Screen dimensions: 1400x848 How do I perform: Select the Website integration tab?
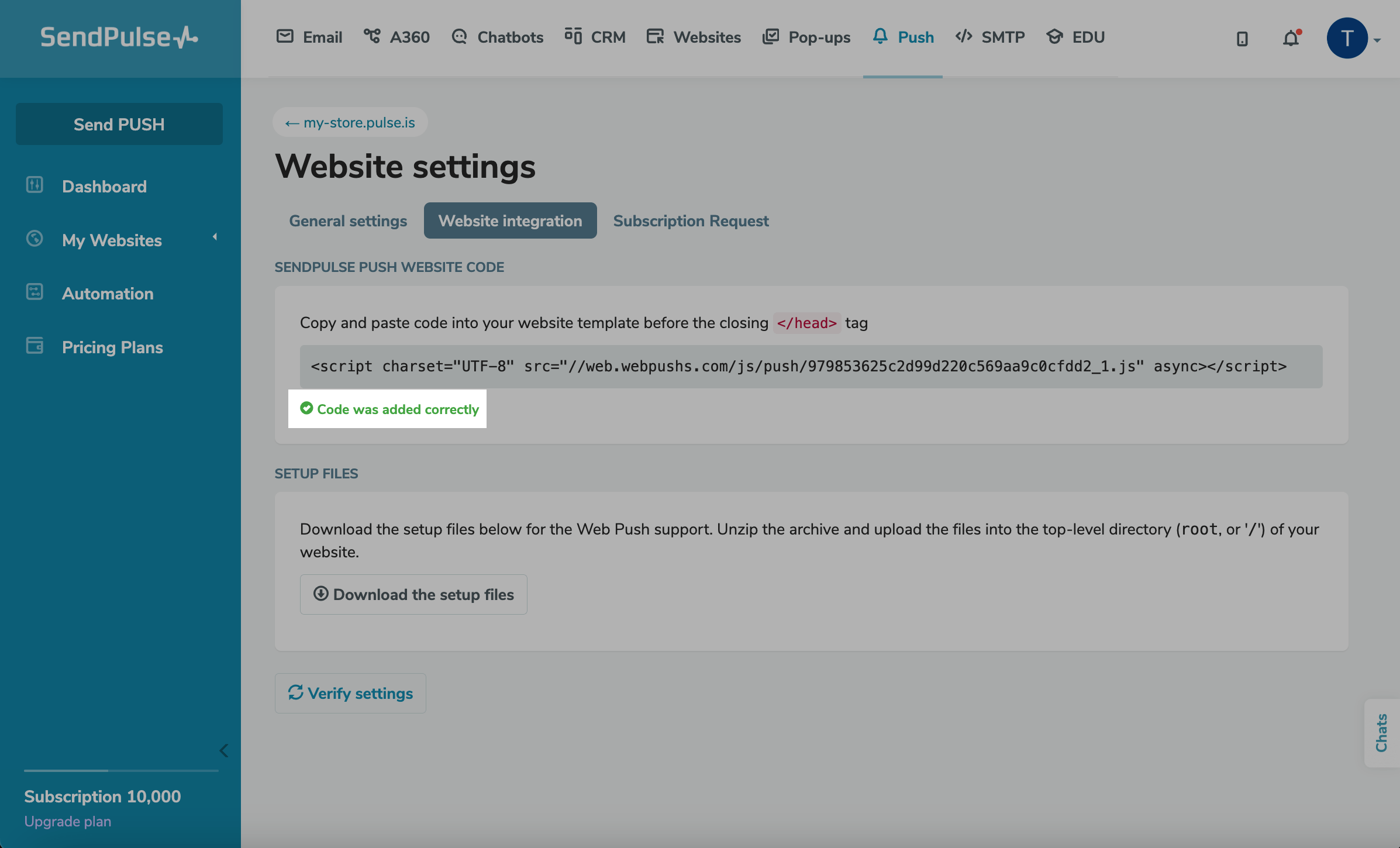(510, 220)
